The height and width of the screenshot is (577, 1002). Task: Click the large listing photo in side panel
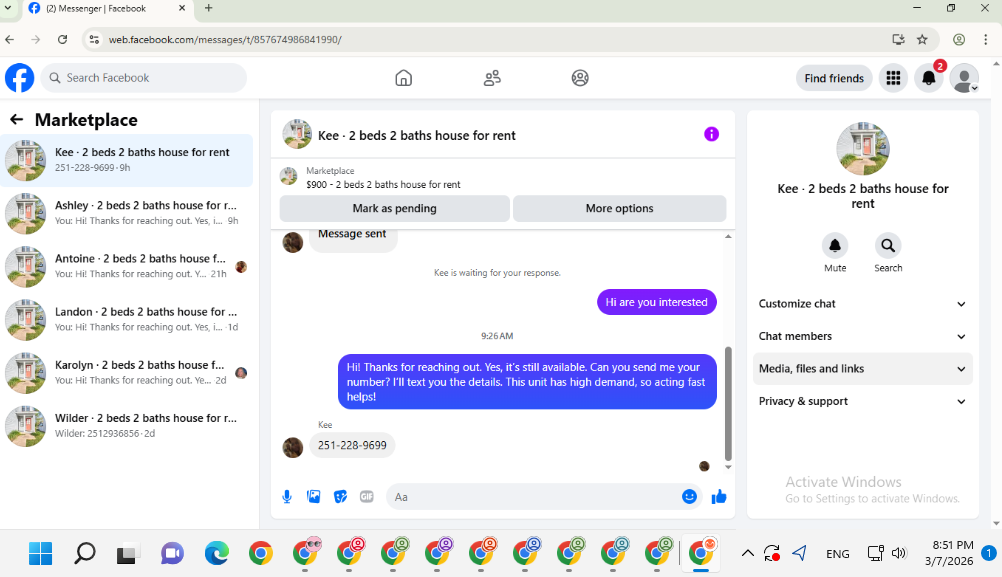click(863, 148)
